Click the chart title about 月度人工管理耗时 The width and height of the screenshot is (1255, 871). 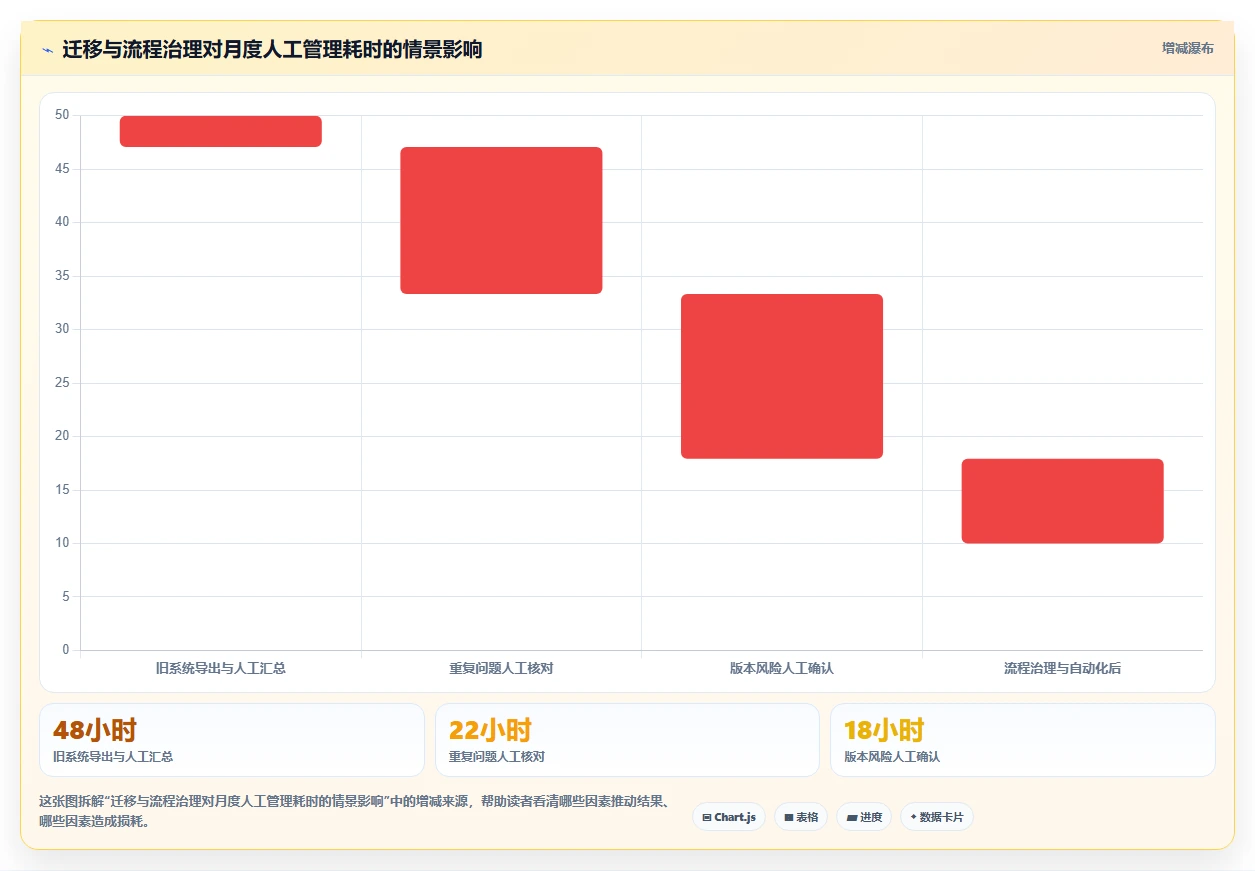point(272,50)
